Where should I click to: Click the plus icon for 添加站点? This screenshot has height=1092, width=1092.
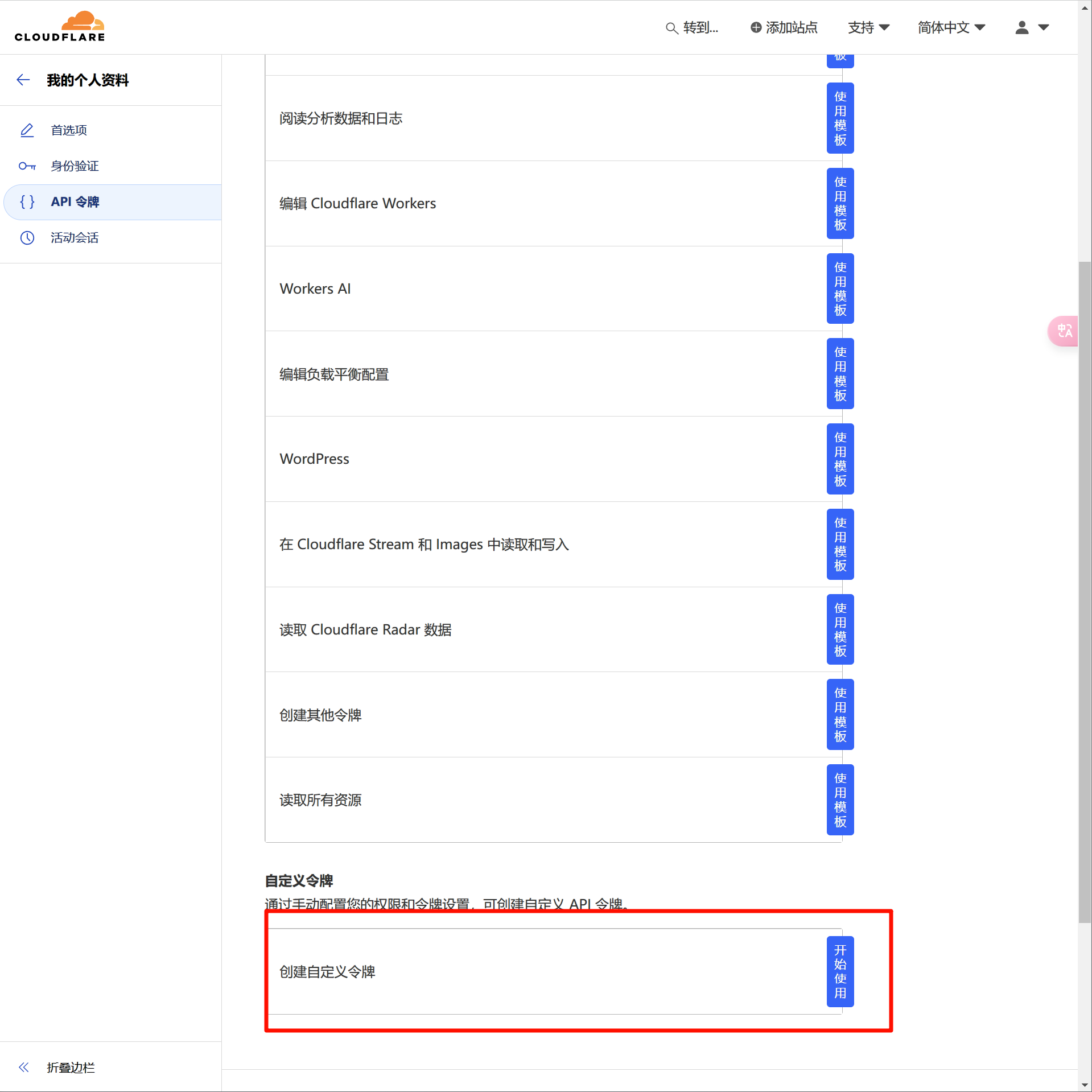(x=756, y=27)
